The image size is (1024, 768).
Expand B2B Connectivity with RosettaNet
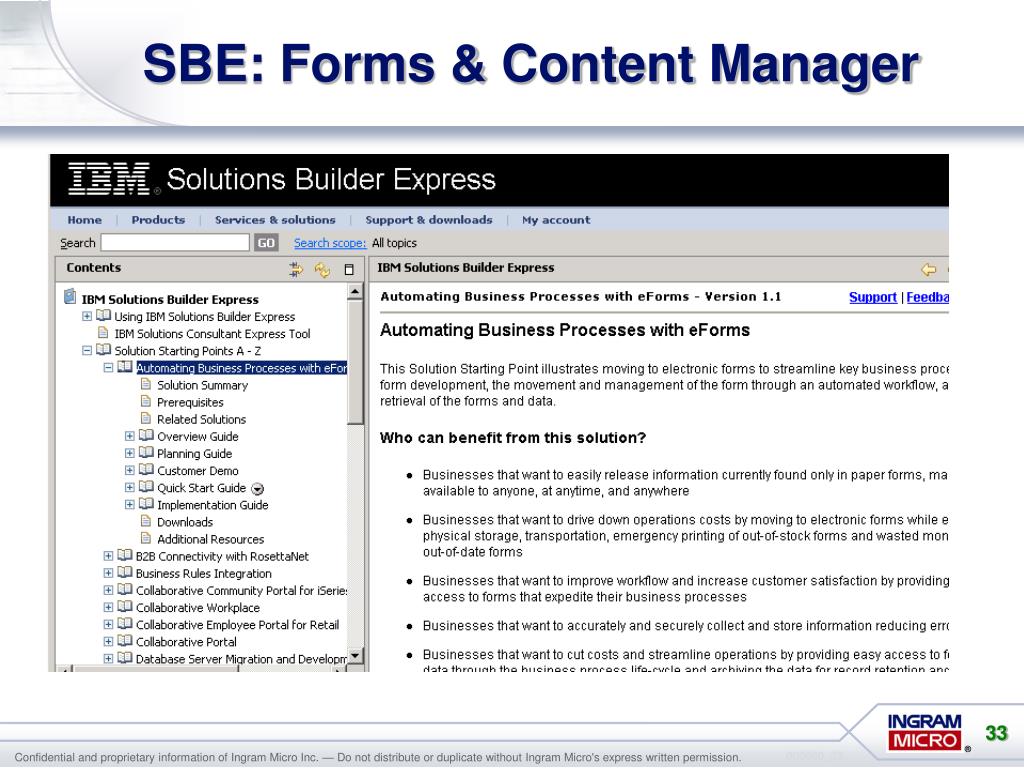click(x=108, y=556)
